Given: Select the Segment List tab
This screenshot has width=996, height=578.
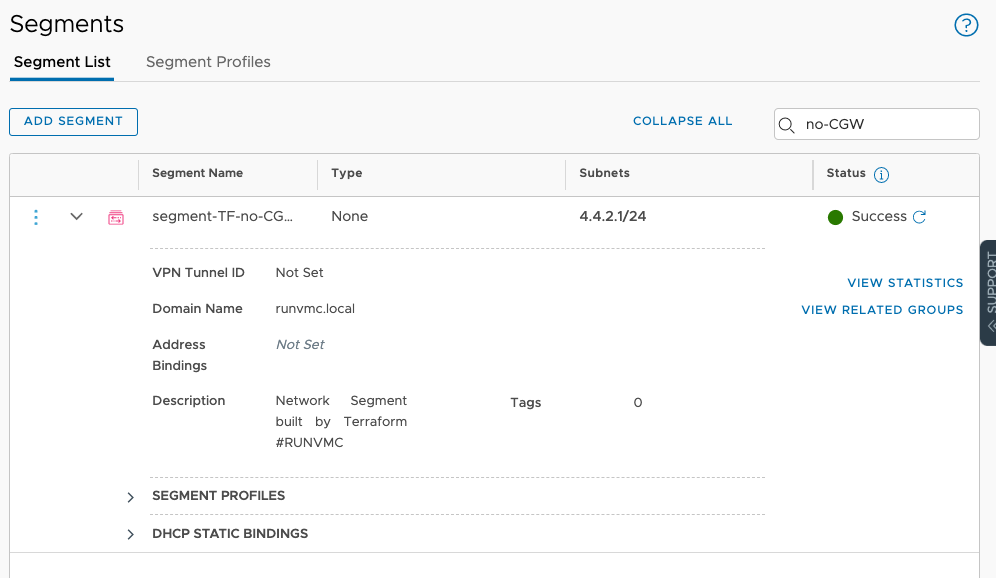Looking at the screenshot, I should [x=62, y=62].
